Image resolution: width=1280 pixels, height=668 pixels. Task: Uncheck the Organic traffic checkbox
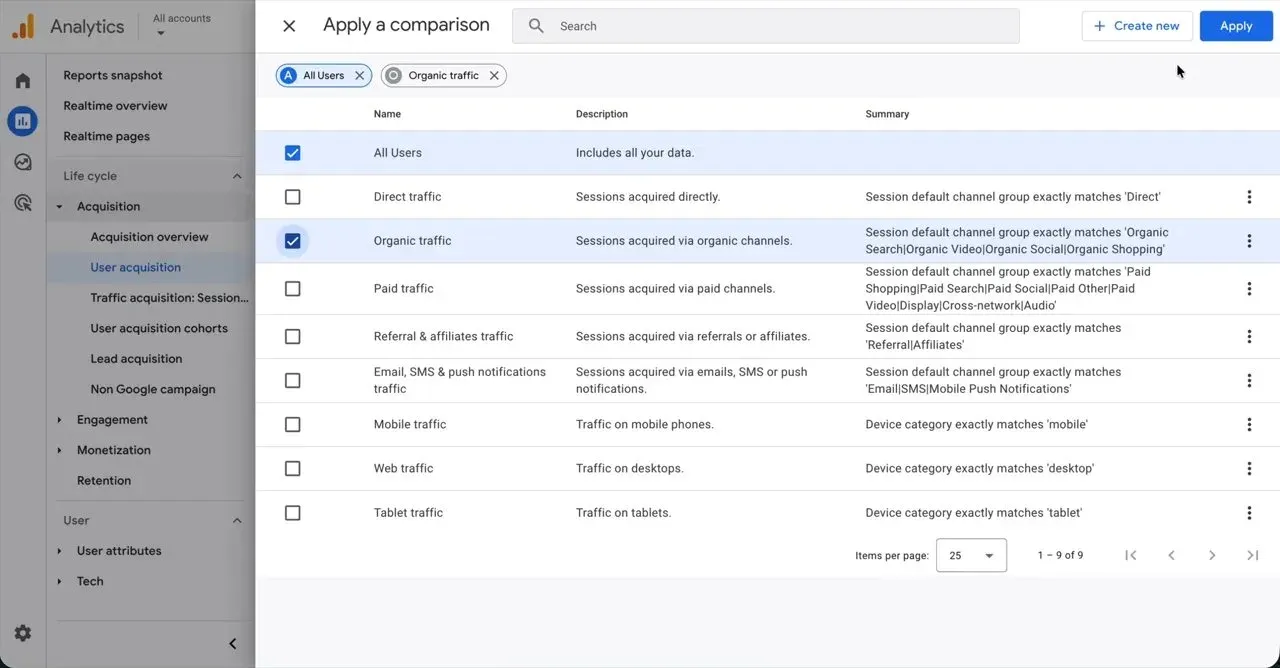pos(292,241)
